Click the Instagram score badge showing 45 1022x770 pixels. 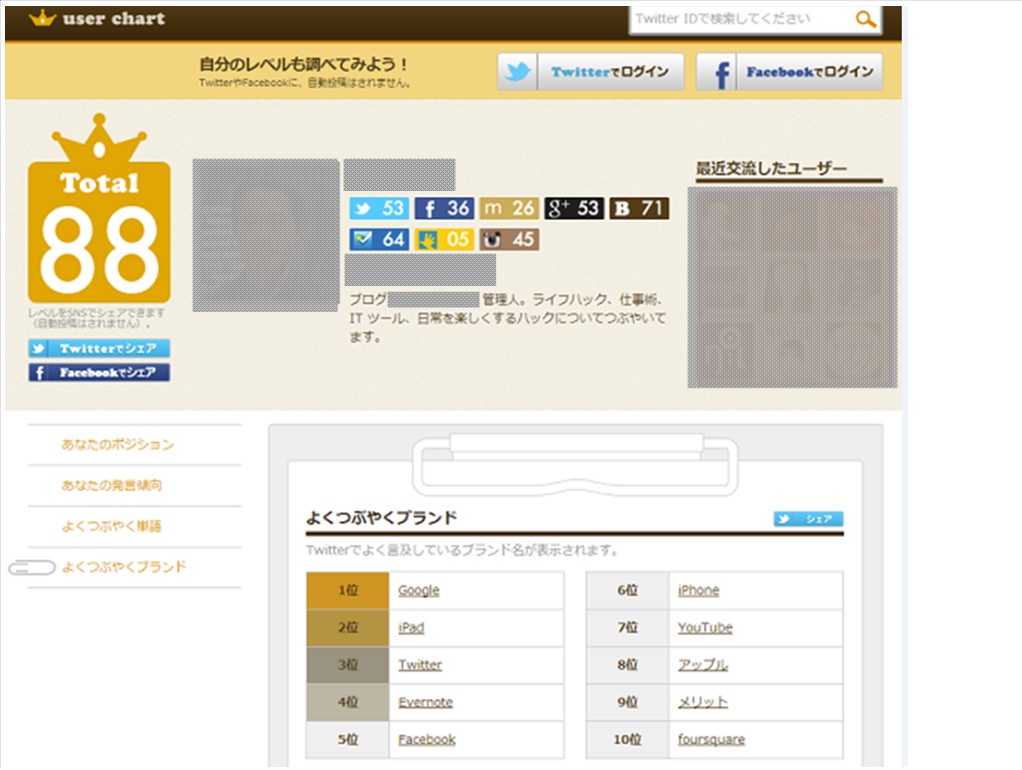(509, 239)
